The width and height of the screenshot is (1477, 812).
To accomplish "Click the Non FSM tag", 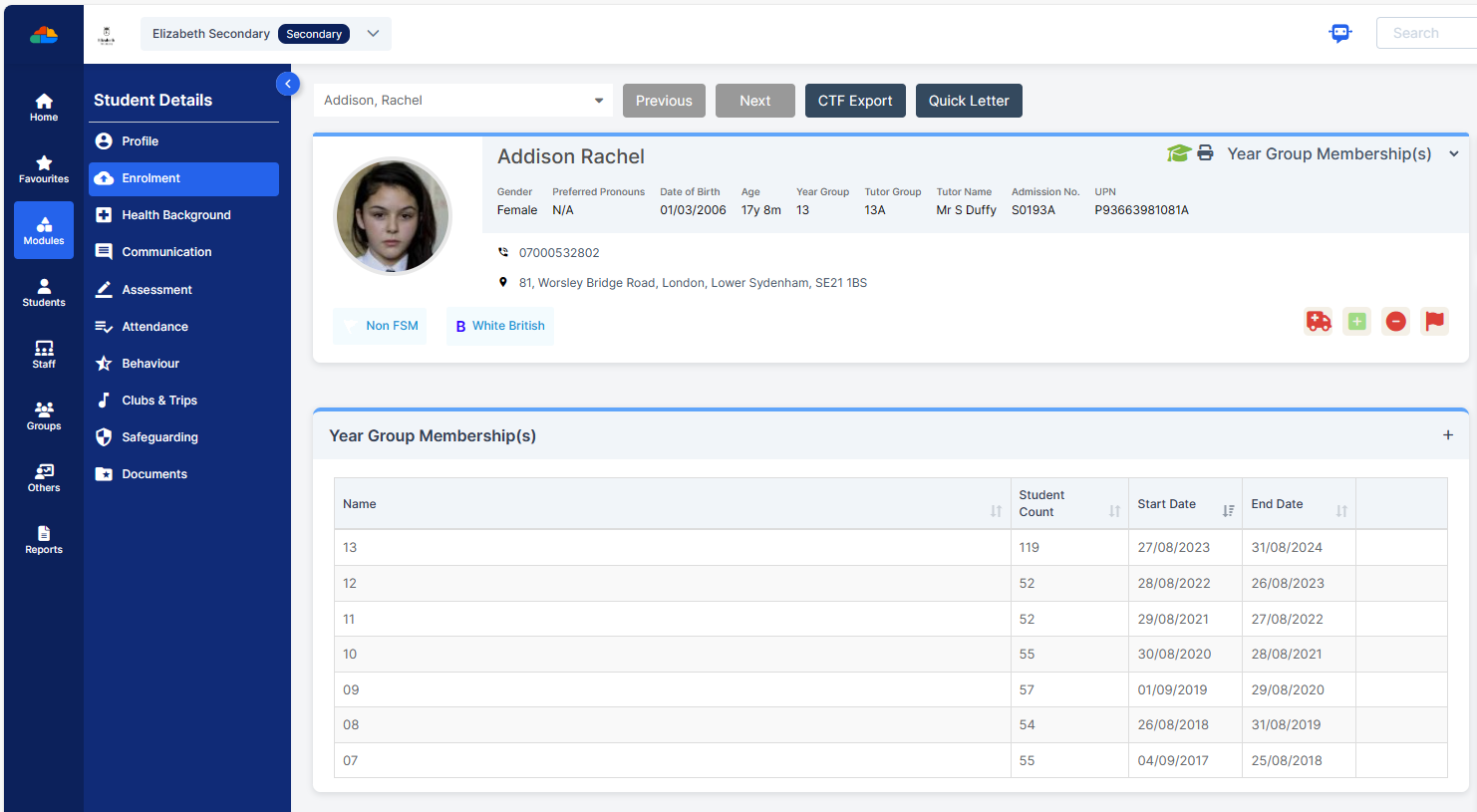I will (x=380, y=326).
